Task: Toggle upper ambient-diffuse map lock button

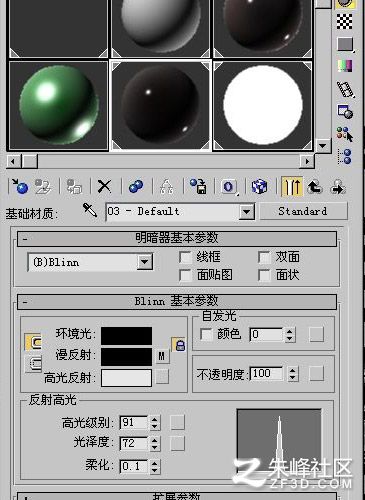Action: click(x=33, y=342)
